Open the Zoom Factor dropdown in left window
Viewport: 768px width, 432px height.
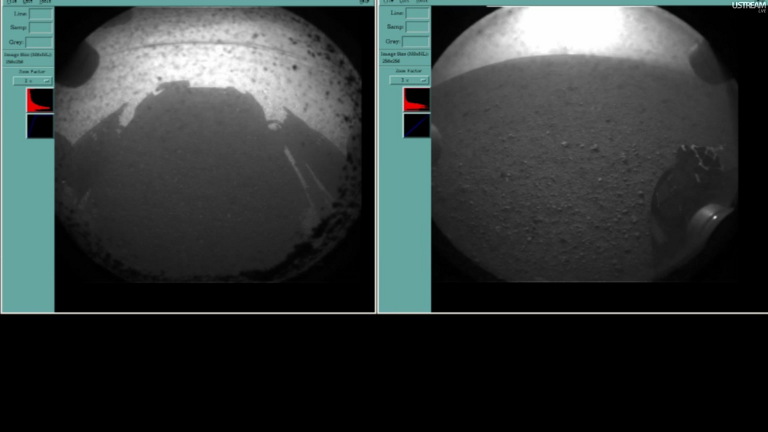coord(32,81)
